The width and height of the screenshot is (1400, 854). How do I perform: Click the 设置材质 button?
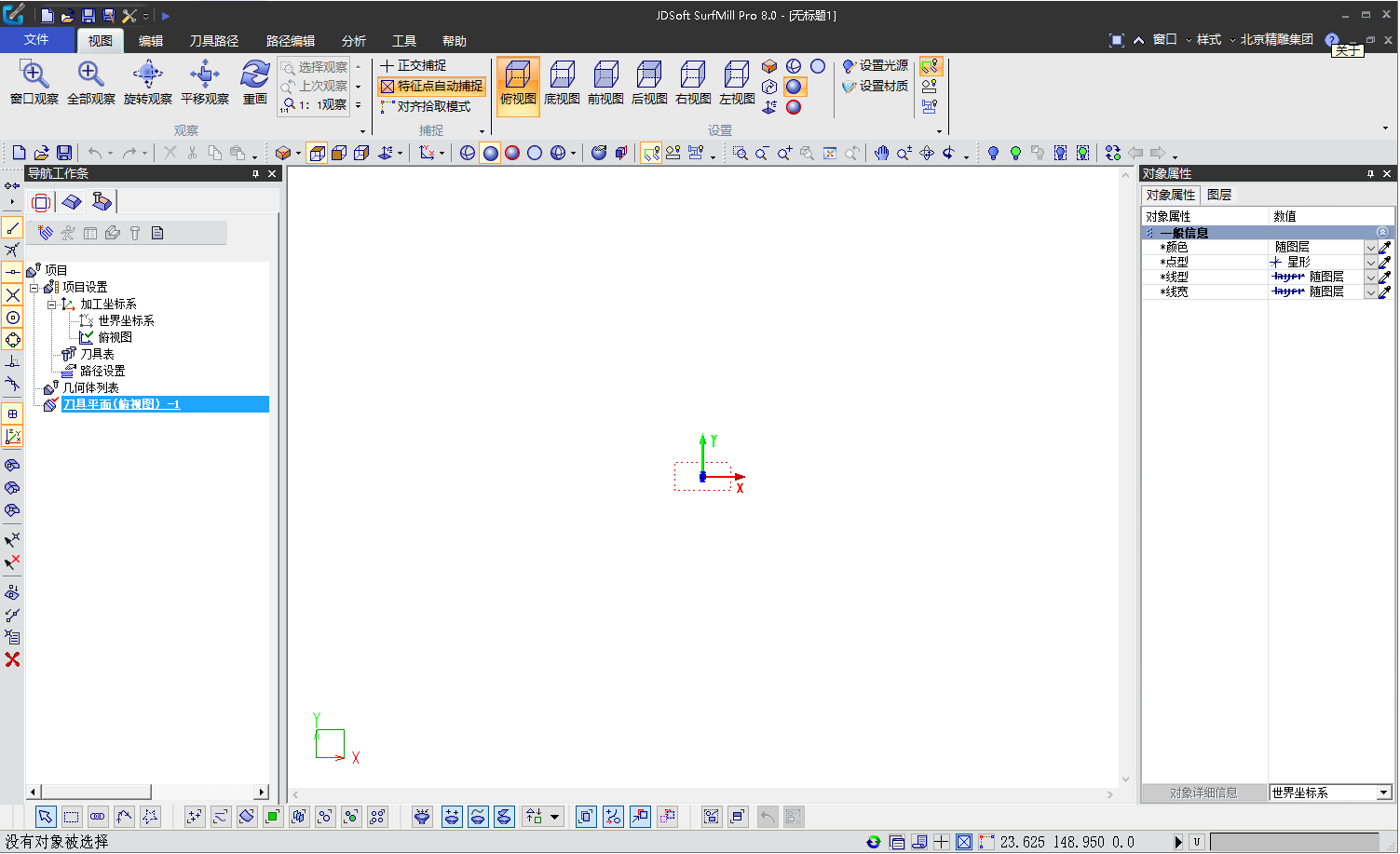tap(875, 86)
